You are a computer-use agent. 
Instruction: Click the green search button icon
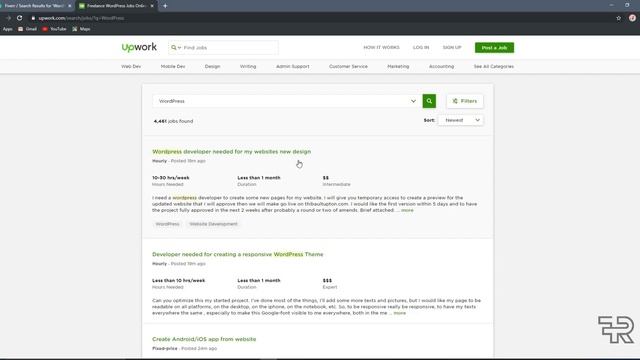click(429, 101)
